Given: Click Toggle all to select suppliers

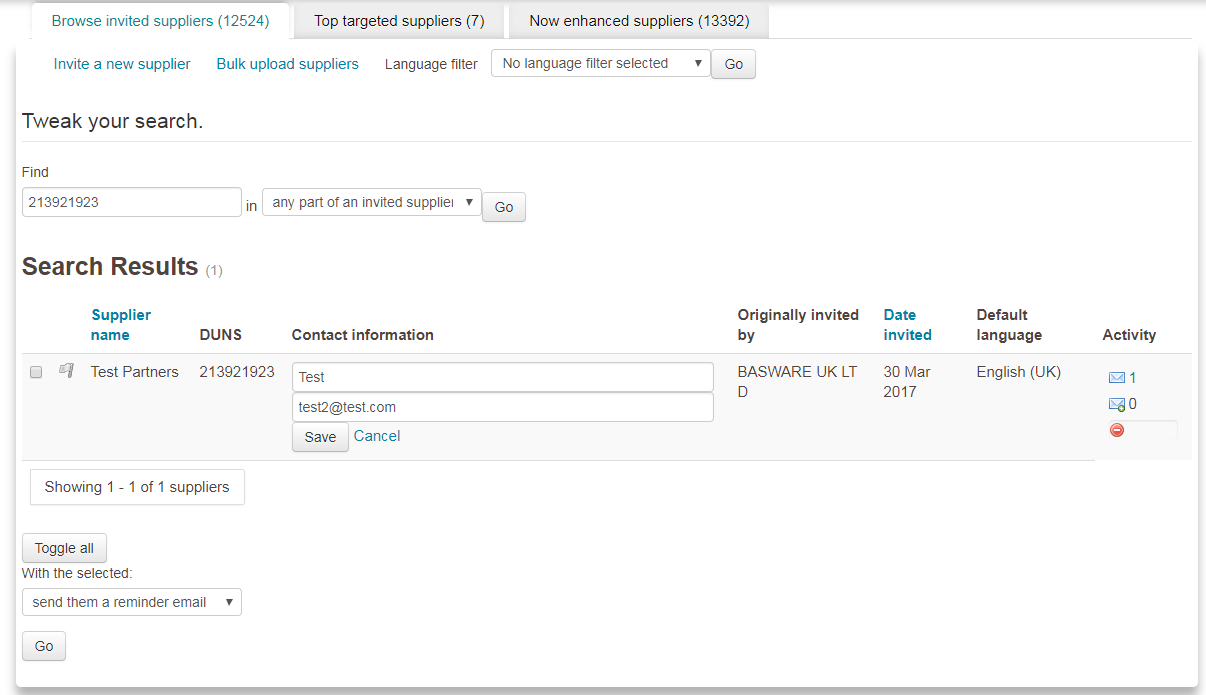Looking at the screenshot, I should click(x=64, y=548).
